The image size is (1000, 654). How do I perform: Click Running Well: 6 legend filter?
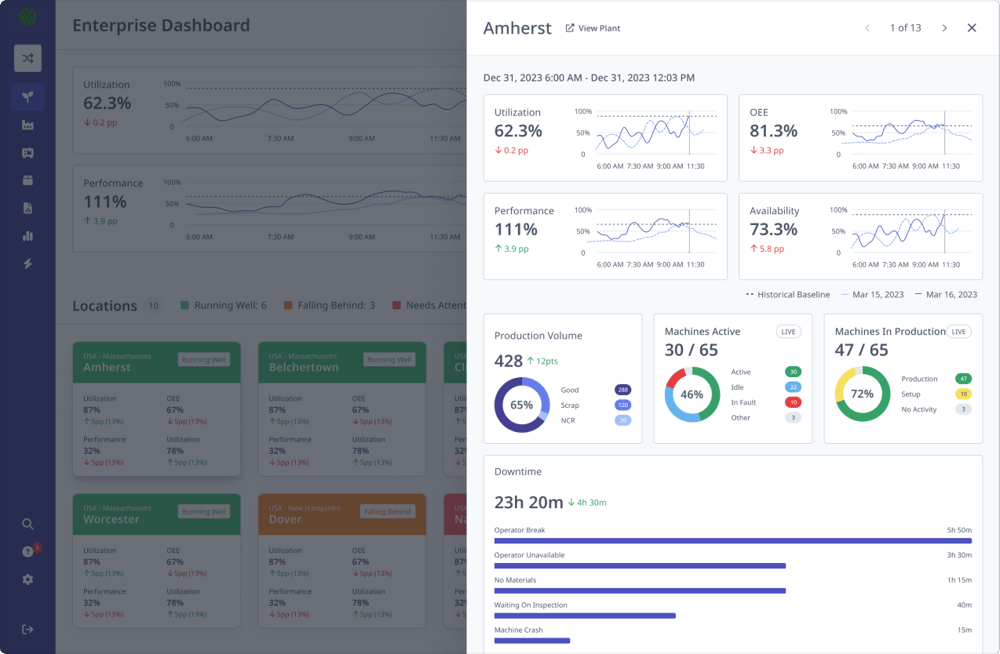coord(224,306)
